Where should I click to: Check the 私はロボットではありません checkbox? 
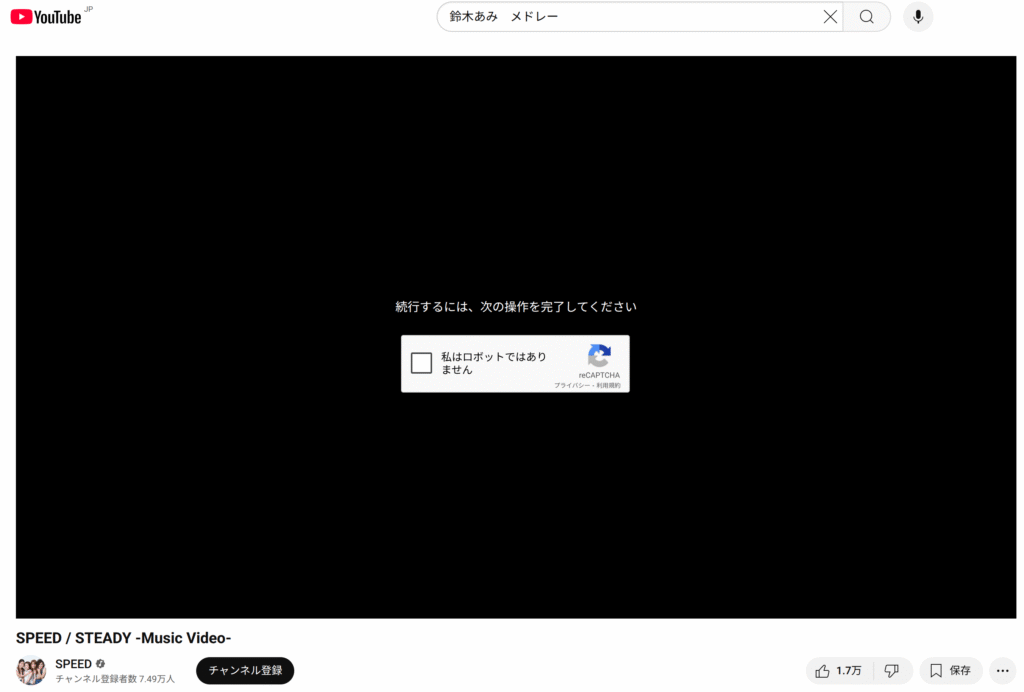click(422, 363)
